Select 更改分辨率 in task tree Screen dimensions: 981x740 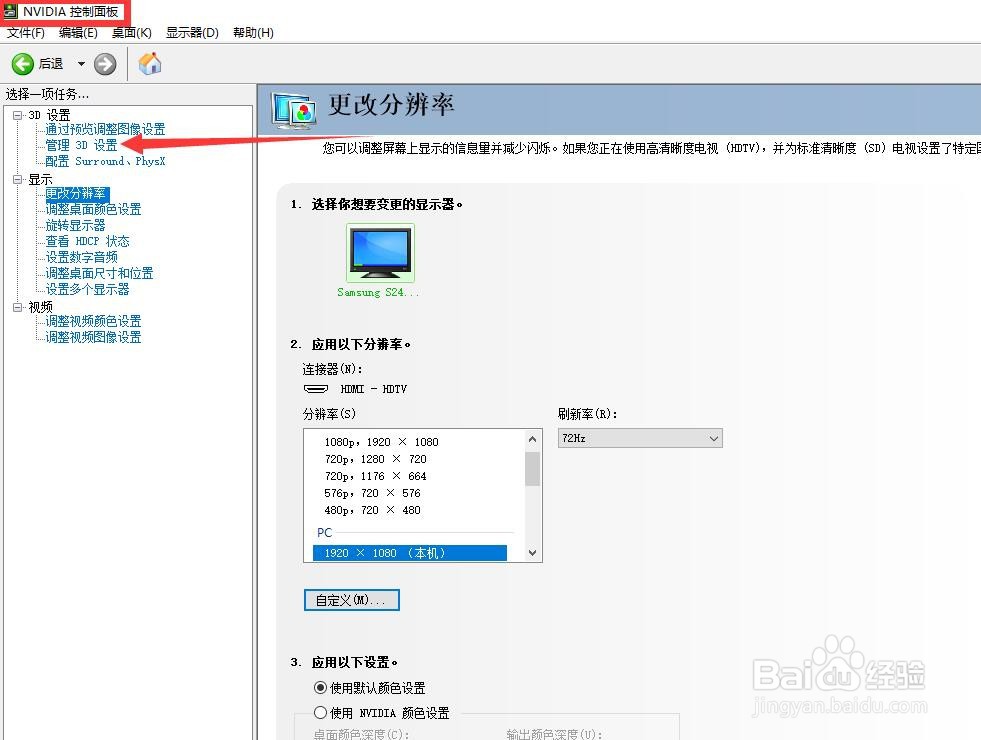click(76, 193)
